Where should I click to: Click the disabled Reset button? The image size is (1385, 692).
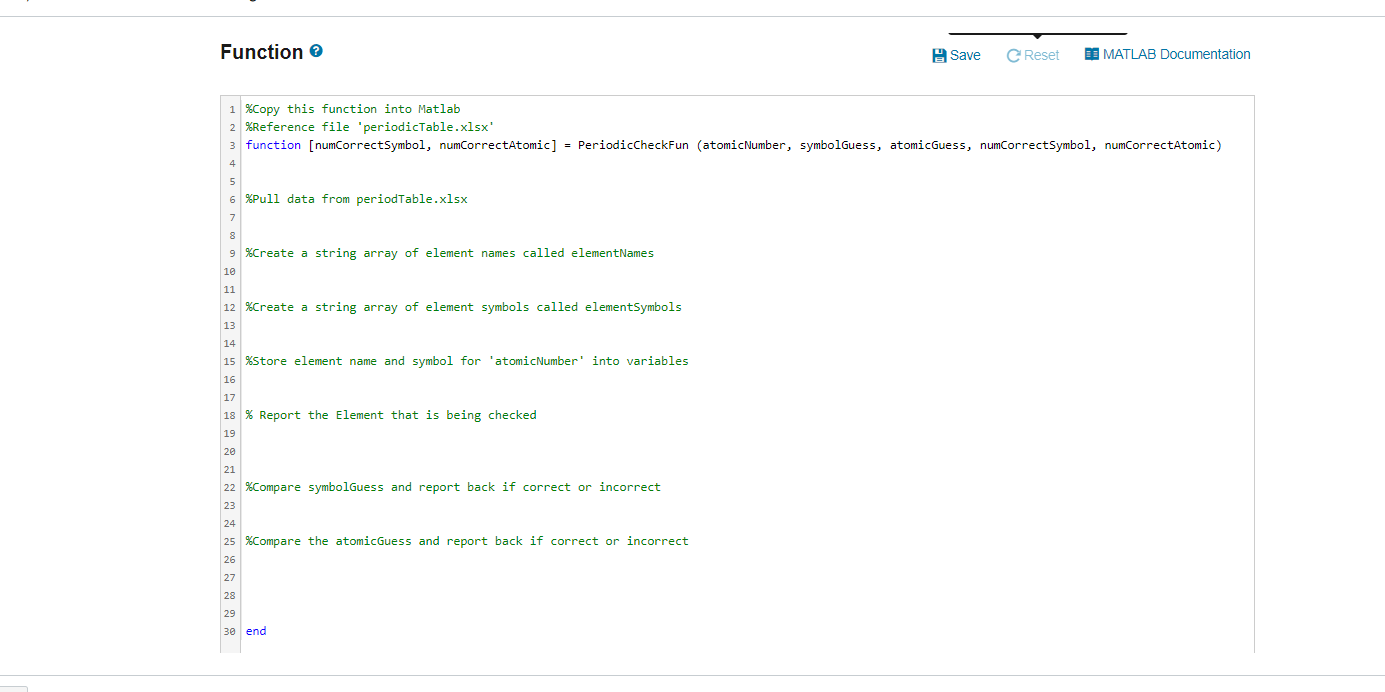[x=1032, y=55]
